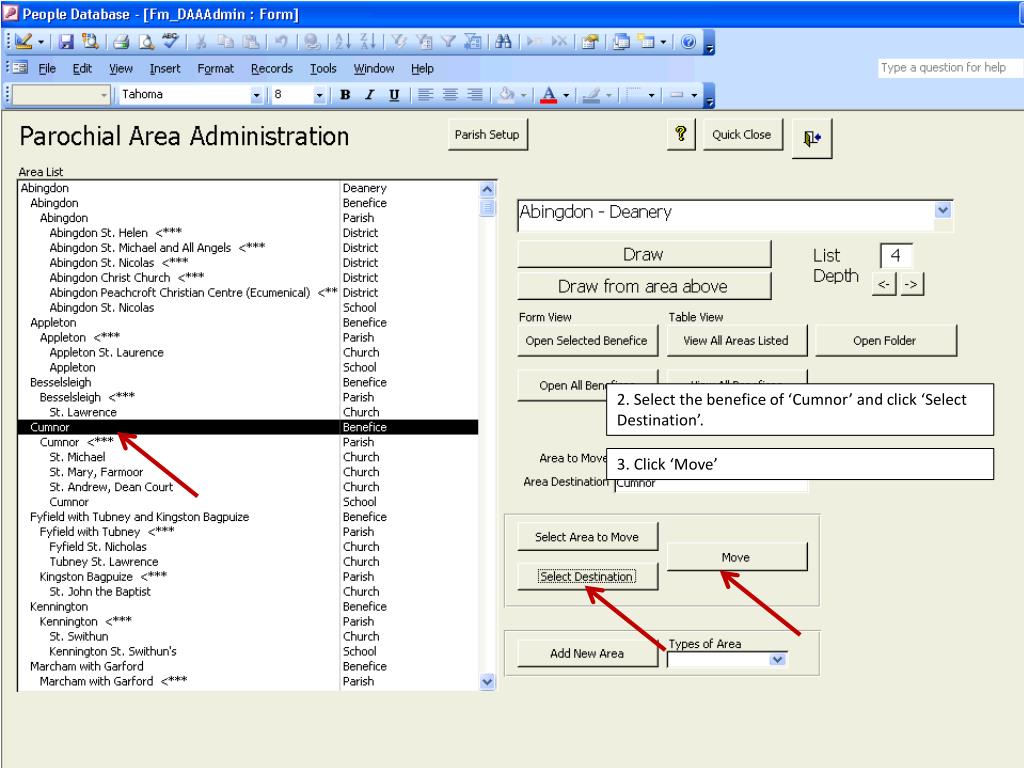This screenshot has width=1024, height=768.
Task: Click the File Search toolbar icon
Action: click(89, 42)
